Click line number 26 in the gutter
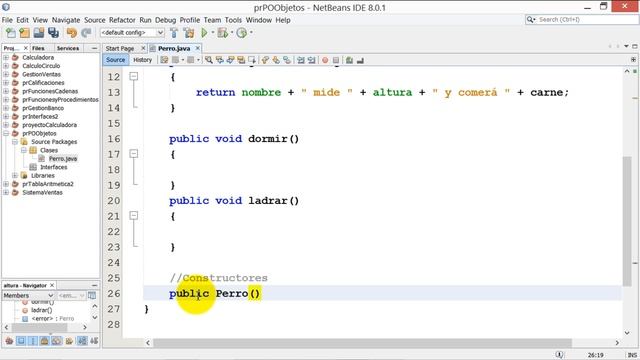This screenshot has height=360, width=640. [114, 293]
